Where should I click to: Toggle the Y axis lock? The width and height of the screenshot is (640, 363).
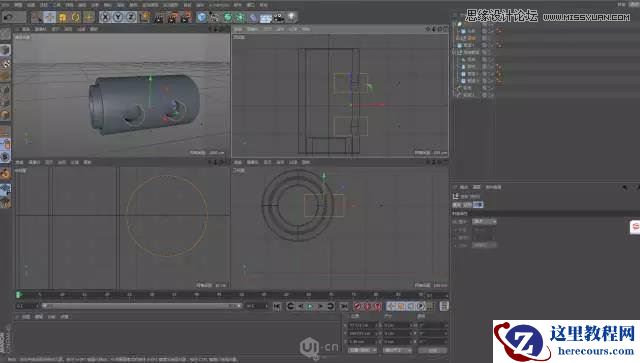pos(118,17)
